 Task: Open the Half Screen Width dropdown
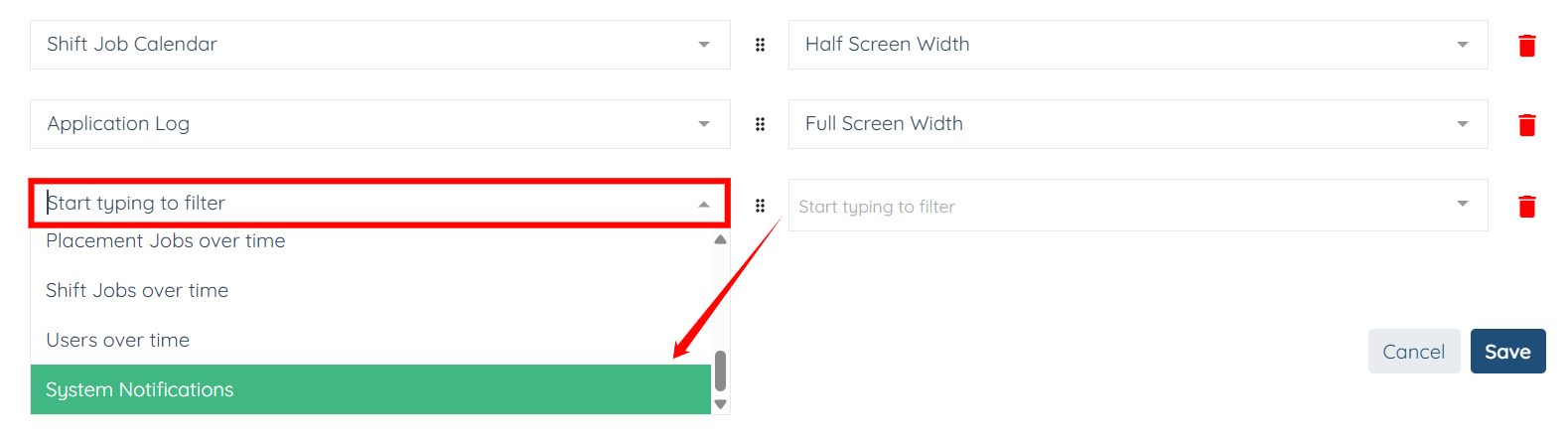[1462, 45]
